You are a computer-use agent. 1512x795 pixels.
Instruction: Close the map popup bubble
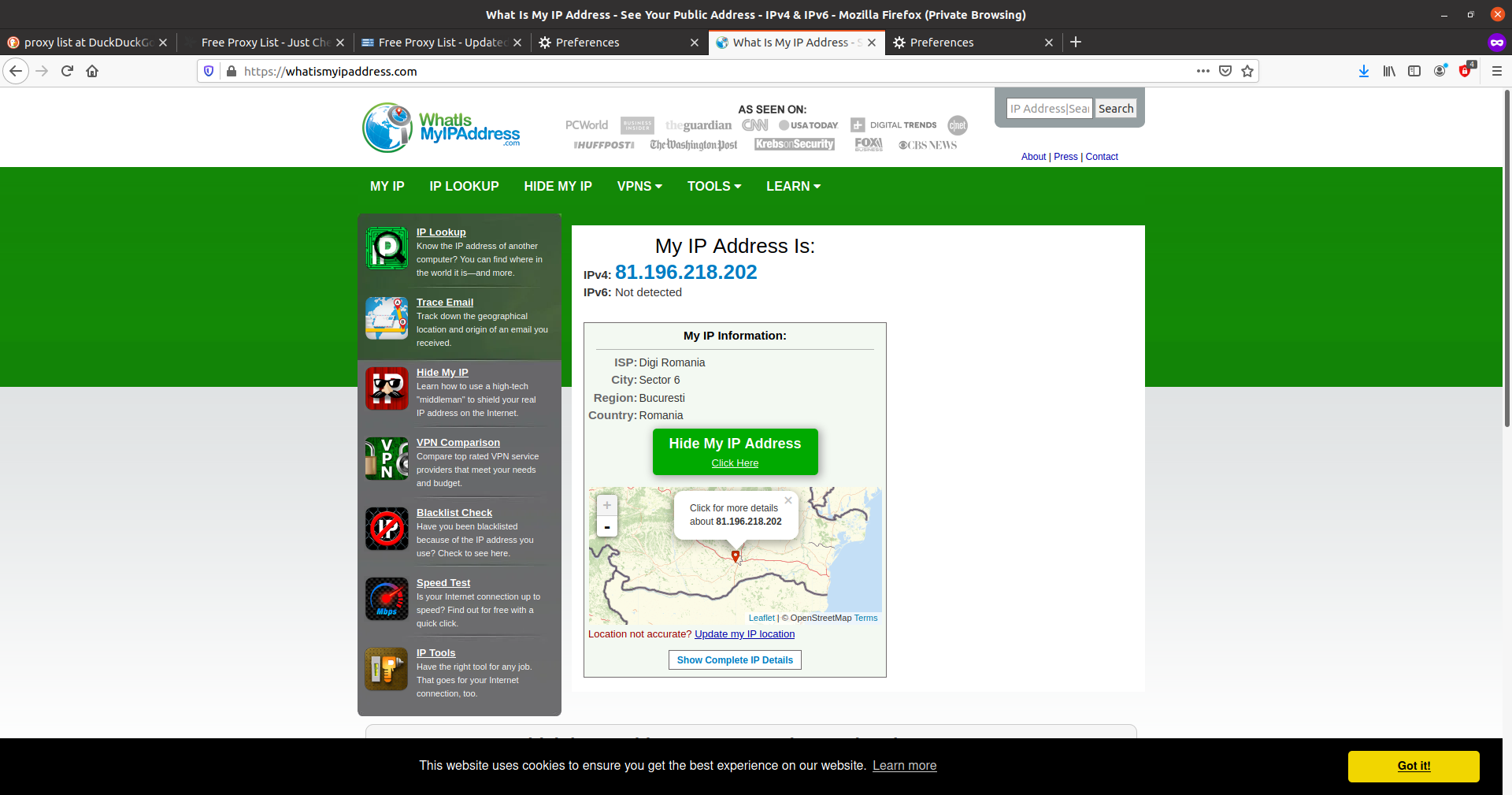pos(787,500)
